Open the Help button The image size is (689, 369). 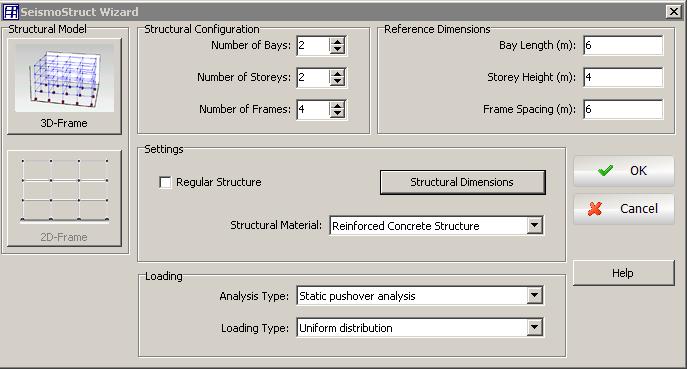pyautogui.click(x=624, y=273)
